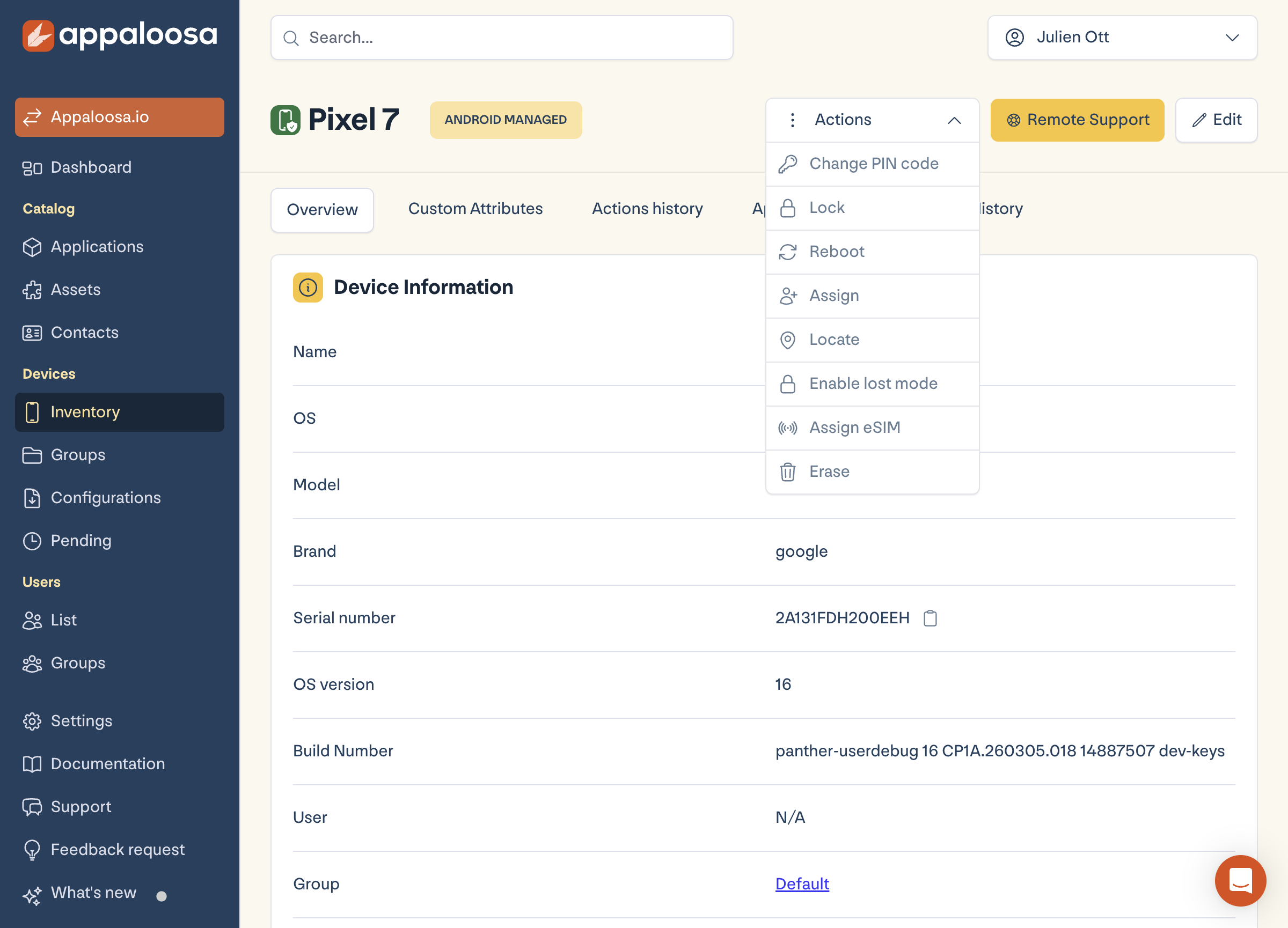This screenshot has width=1288, height=928.
Task: Click the Applications cube icon
Action: pos(32,247)
